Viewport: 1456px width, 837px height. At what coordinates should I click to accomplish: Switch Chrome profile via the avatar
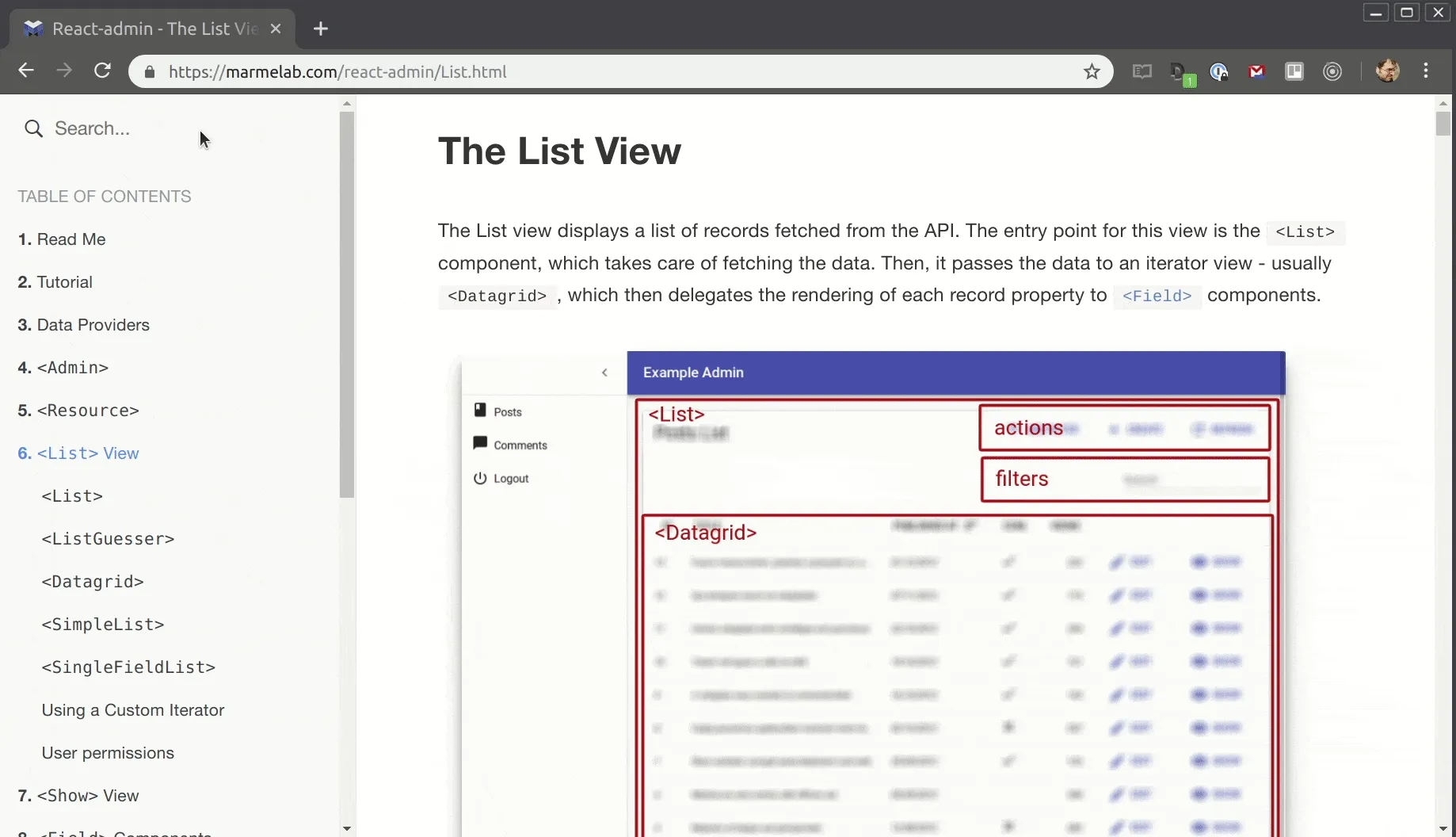tap(1389, 71)
